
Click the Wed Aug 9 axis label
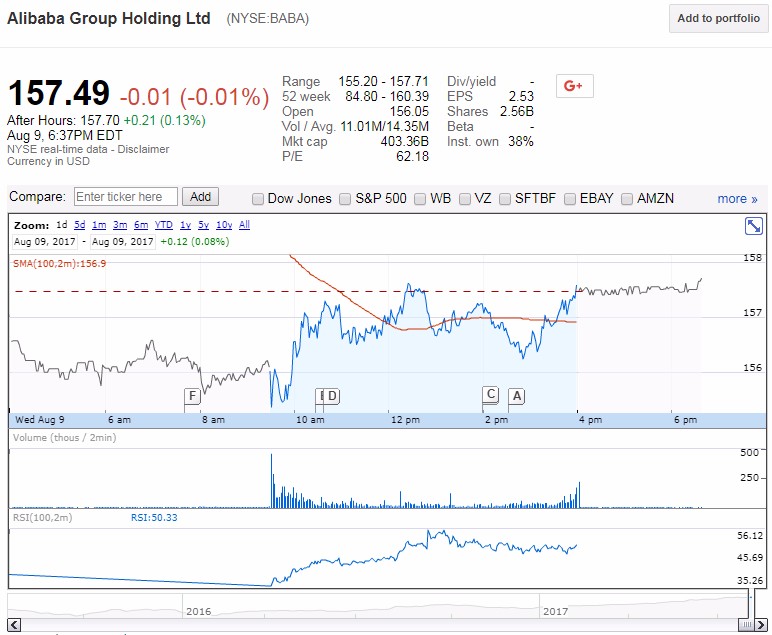pos(40,420)
